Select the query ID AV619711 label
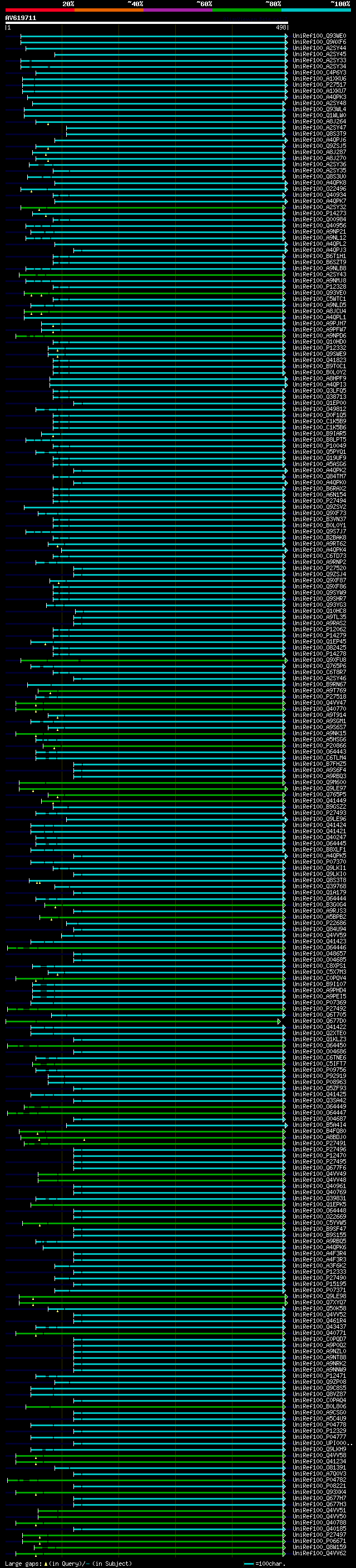The image size is (356, 1568). (21, 18)
